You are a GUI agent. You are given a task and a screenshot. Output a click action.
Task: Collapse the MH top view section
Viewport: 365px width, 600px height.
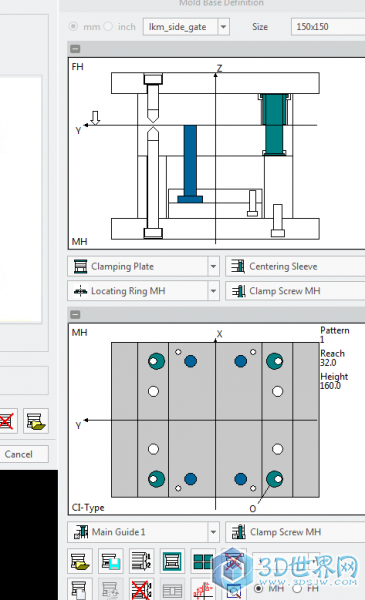coord(75,315)
